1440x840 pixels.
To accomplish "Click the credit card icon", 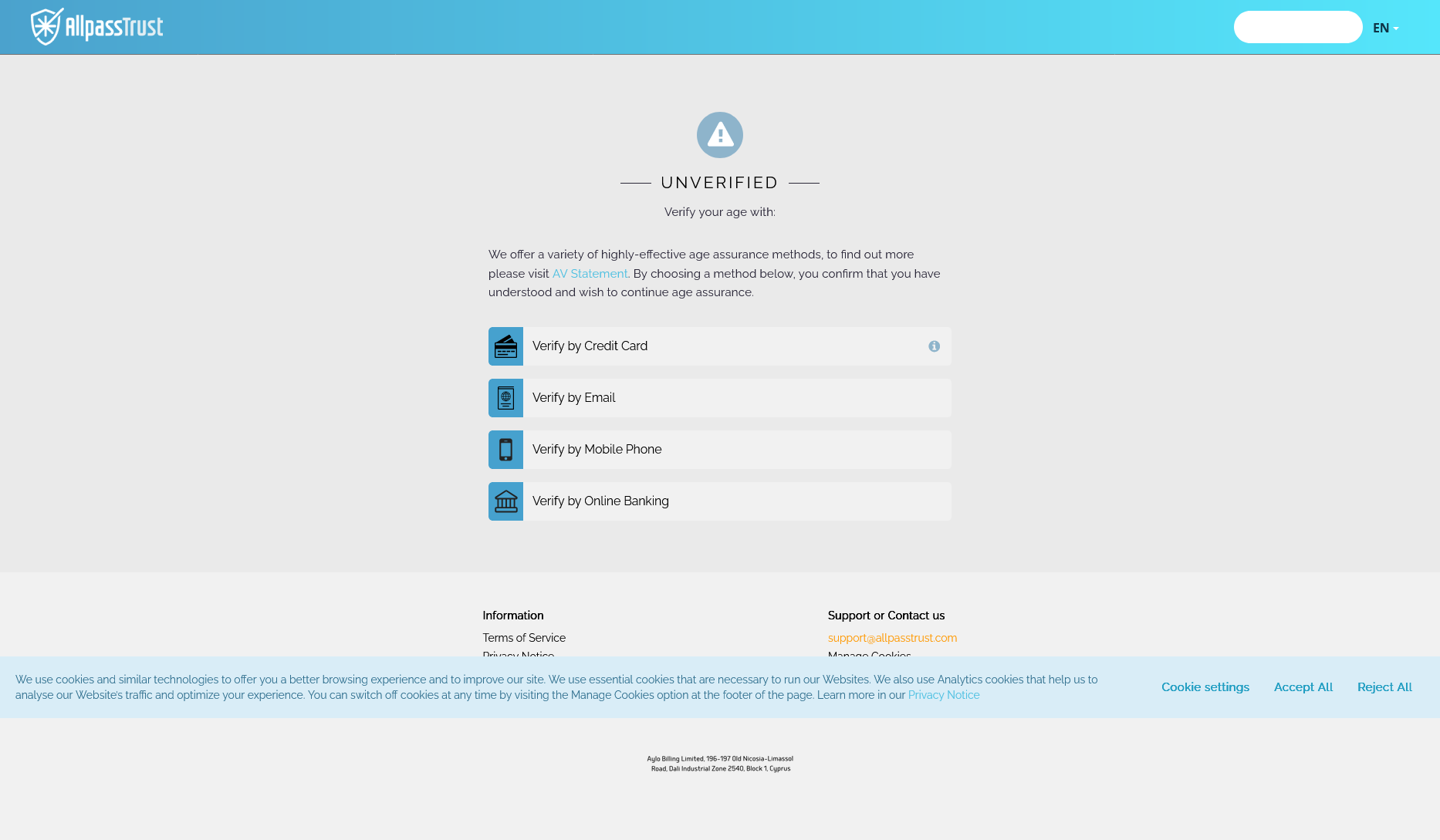I will coord(505,346).
